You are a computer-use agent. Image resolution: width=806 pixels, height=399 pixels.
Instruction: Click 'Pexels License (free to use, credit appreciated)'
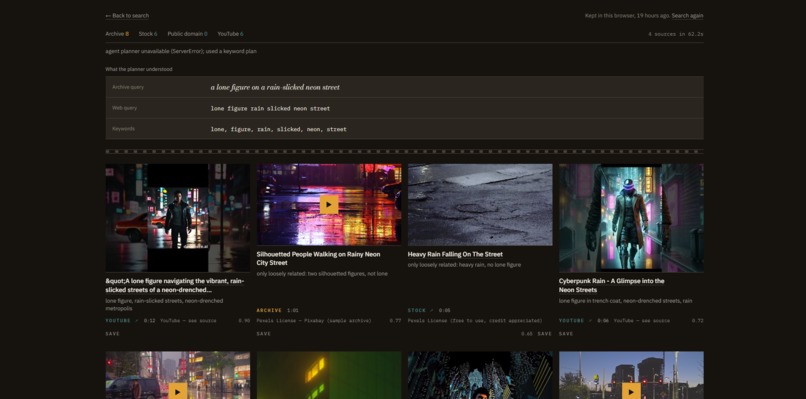pyautogui.click(x=475, y=320)
